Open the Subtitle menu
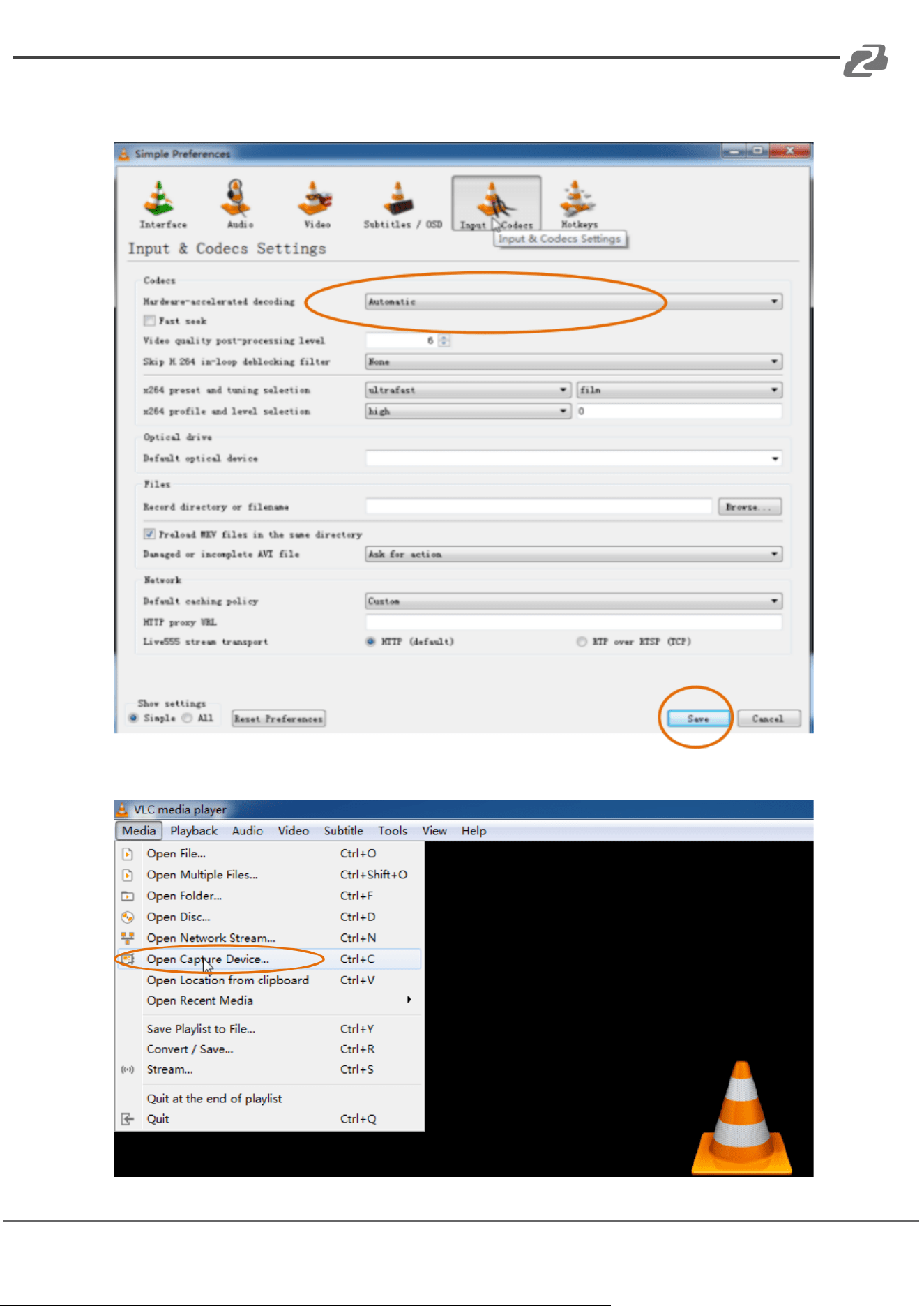Viewport: 924px width, 1306px height. pos(343,831)
